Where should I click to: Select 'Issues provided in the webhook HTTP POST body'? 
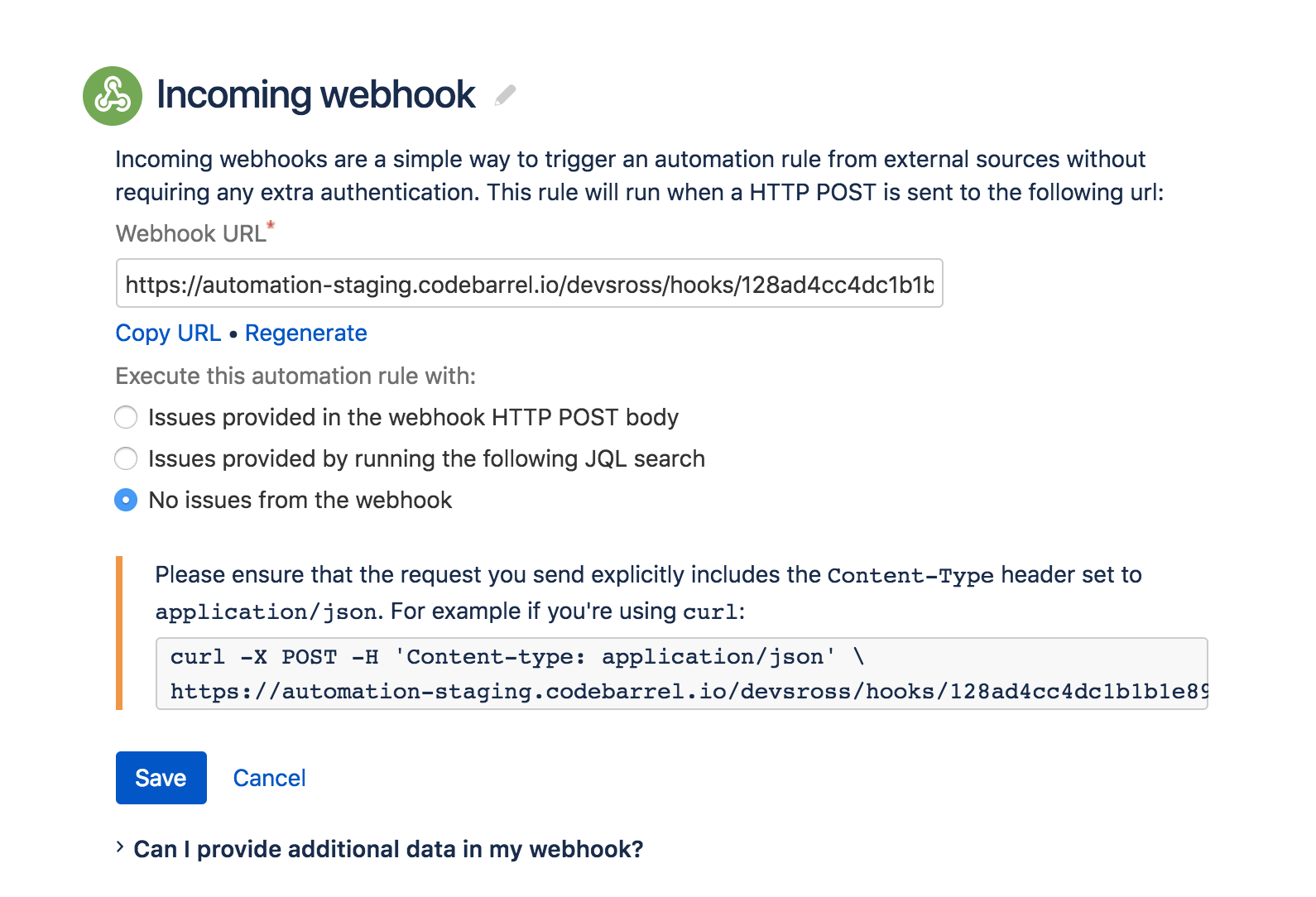point(126,417)
